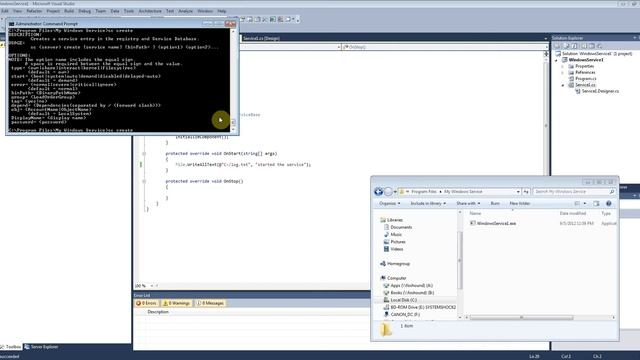Click the Search My Windows Service box
Screen dimensions: 640x360
point(574,191)
